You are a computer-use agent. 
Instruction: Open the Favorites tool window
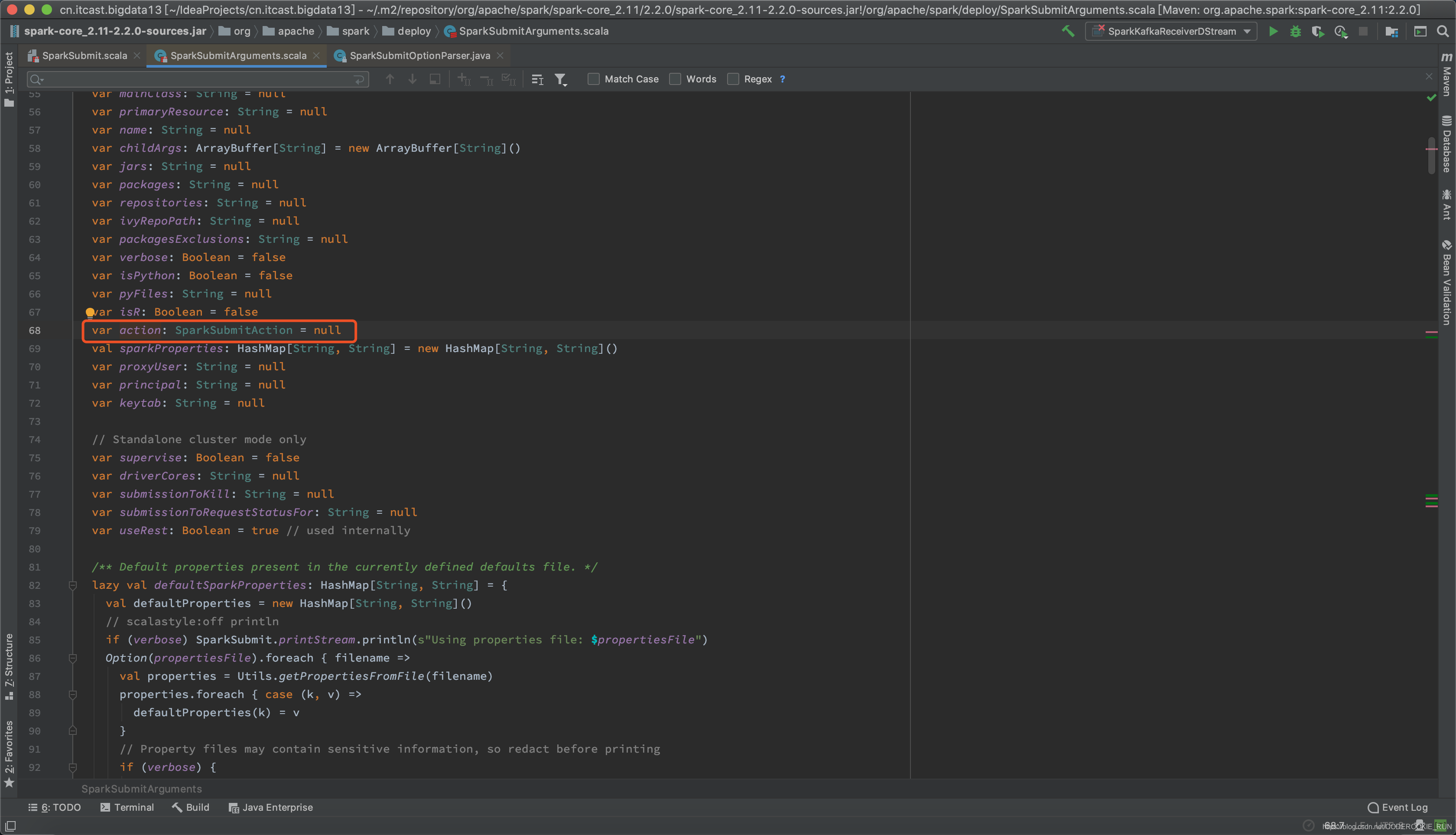pos(9,753)
